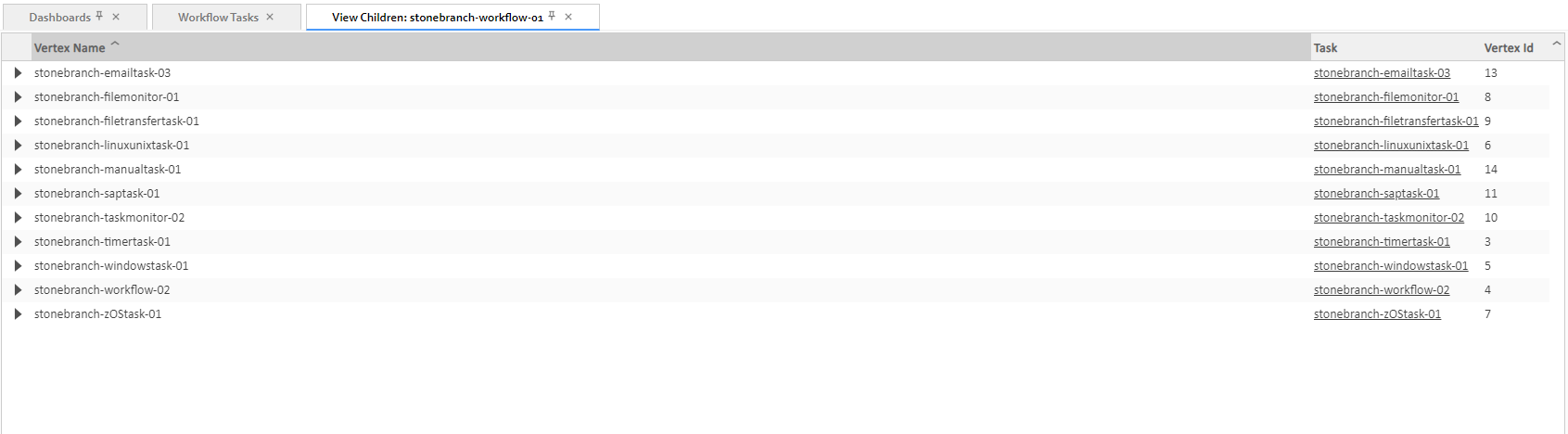Switch to the Dashboards tab

click(x=59, y=18)
